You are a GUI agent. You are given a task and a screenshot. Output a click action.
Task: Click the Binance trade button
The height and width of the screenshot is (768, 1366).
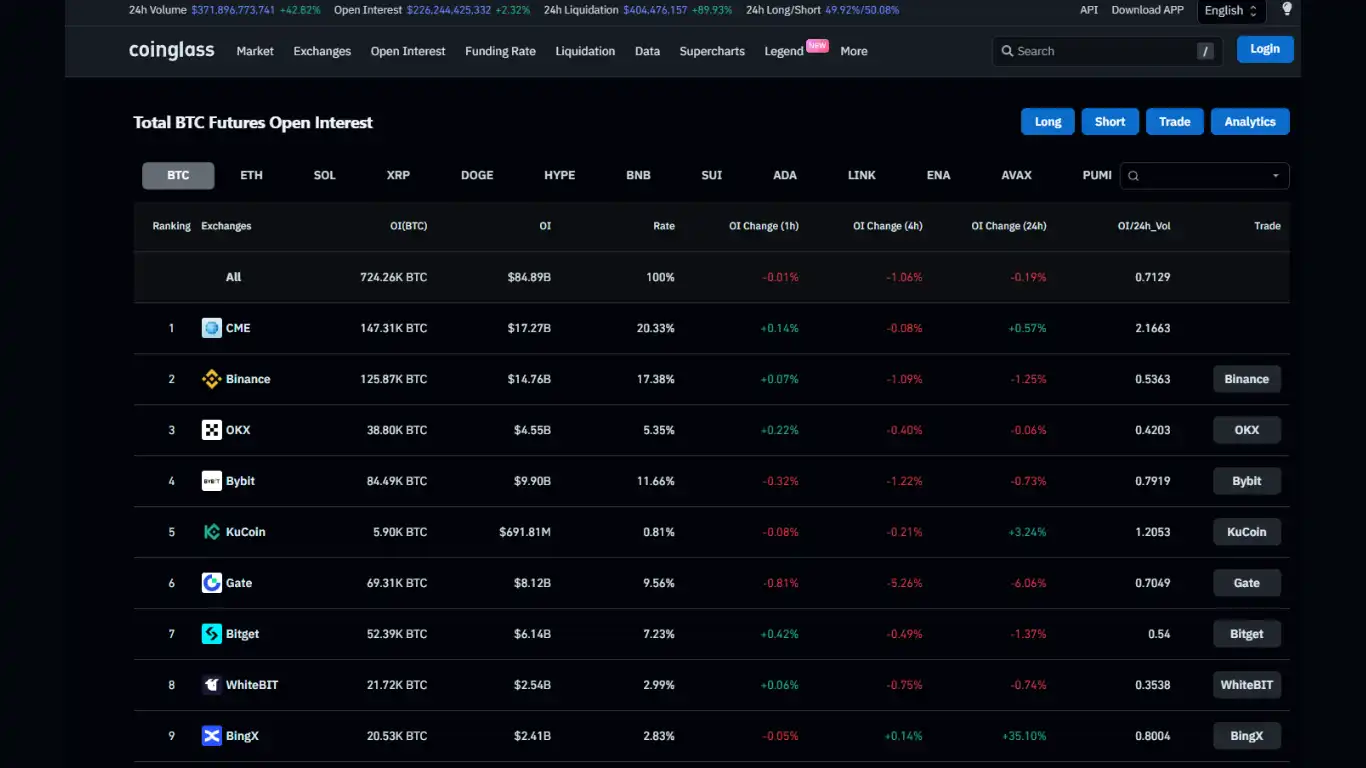pos(1247,379)
